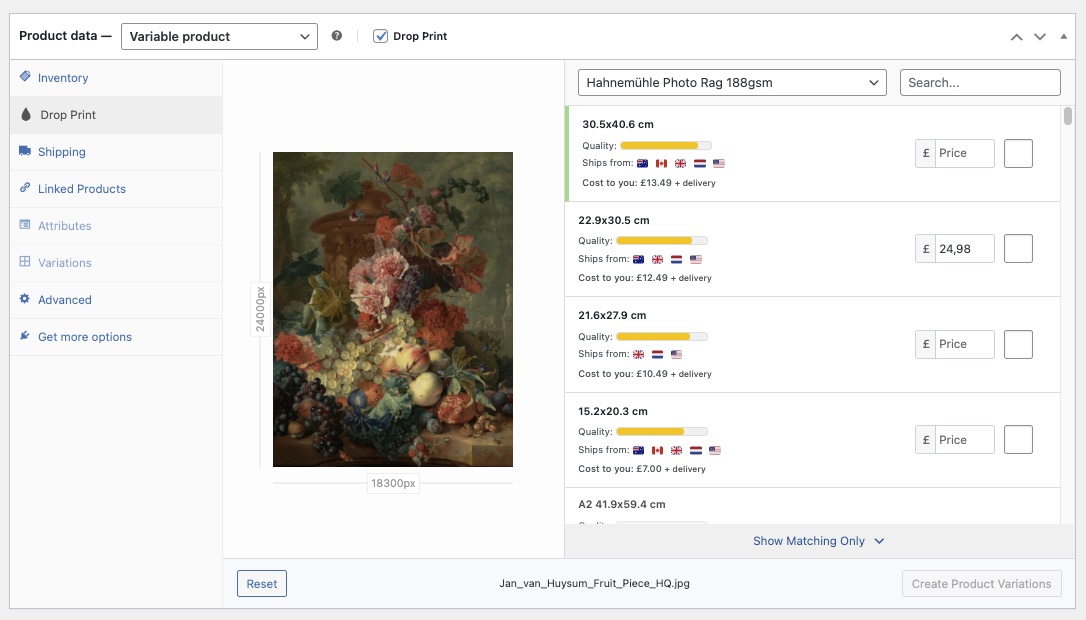This screenshot has width=1086, height=620.
Task: Click the Price field for 21.6x27.9 cm
Action: click(964, 344)
